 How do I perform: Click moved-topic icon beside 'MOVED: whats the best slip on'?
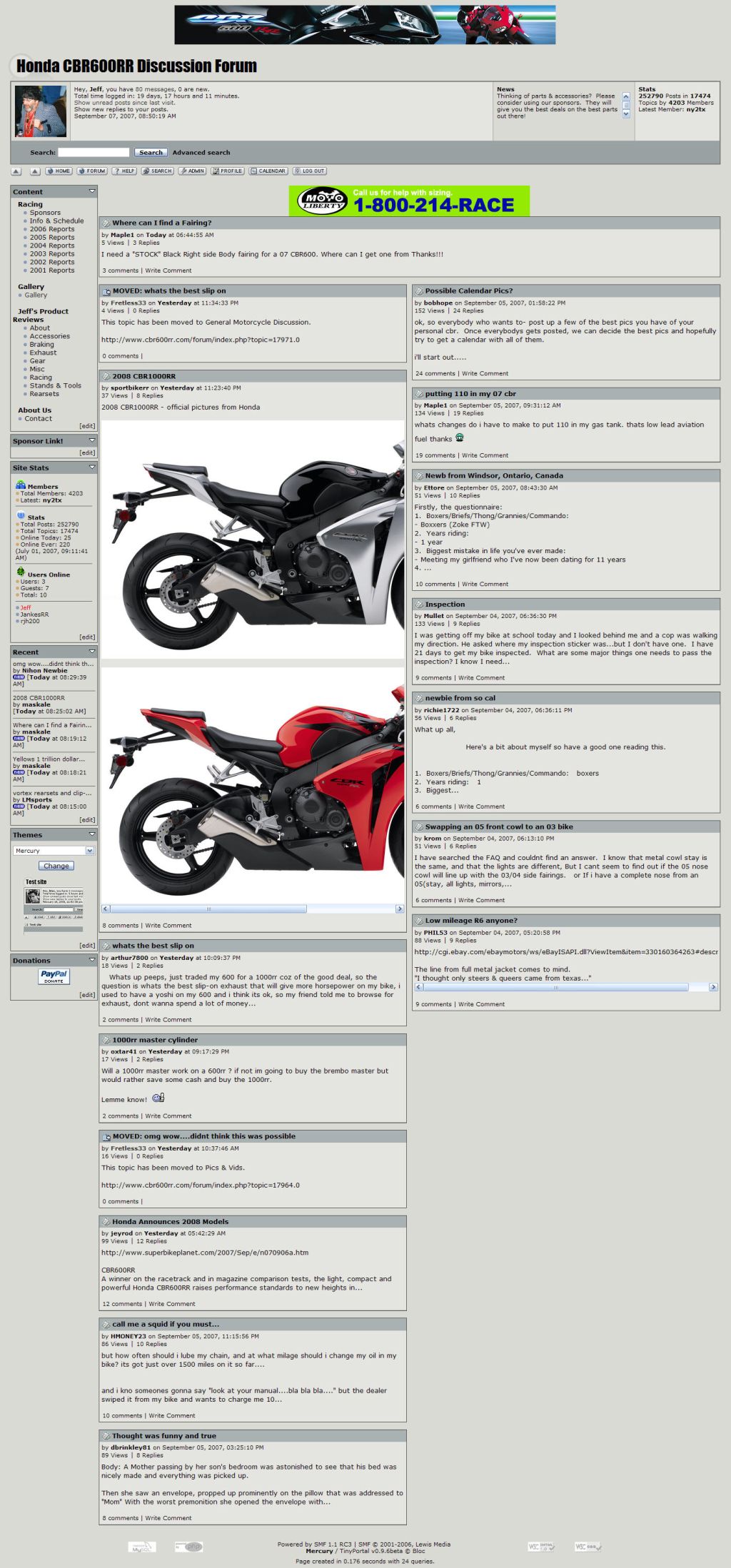click(x=106, y=291)
